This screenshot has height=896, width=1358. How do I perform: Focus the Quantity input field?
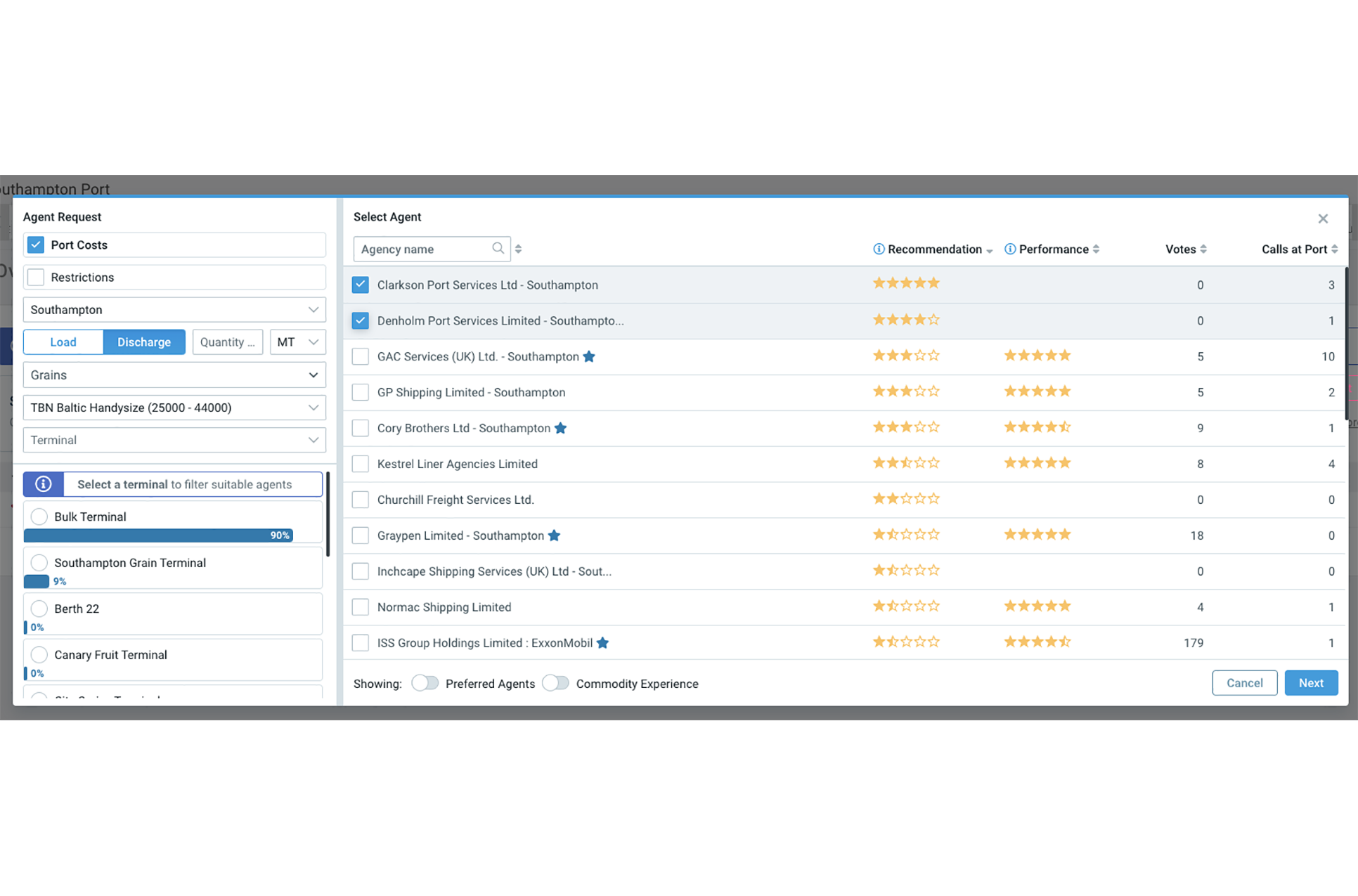[228, 342]
